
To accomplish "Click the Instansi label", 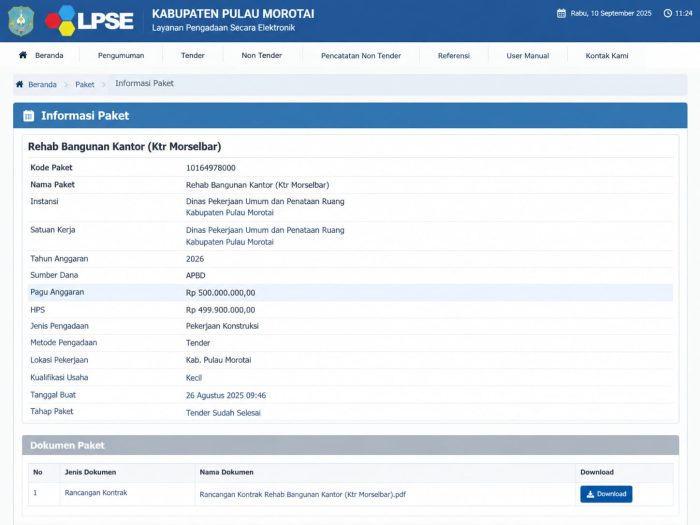I will pyautogui.click(x=44, y=201).
